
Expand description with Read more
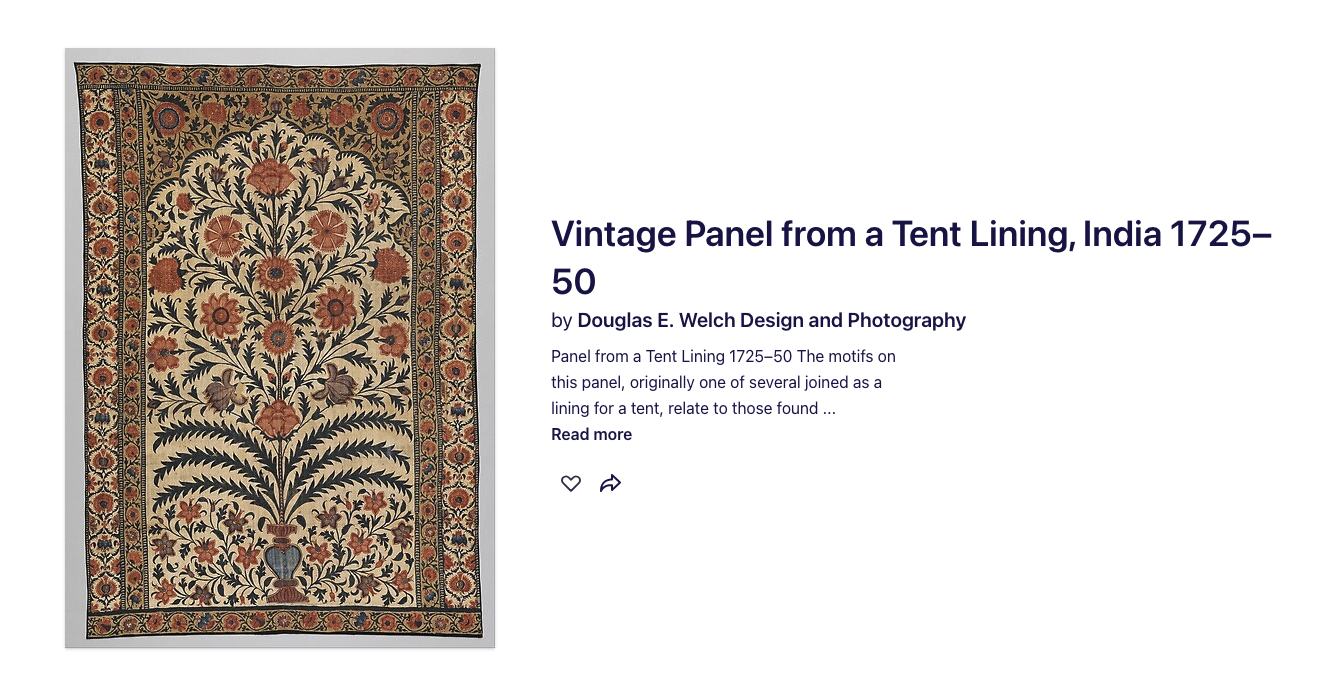coord(591,434)
